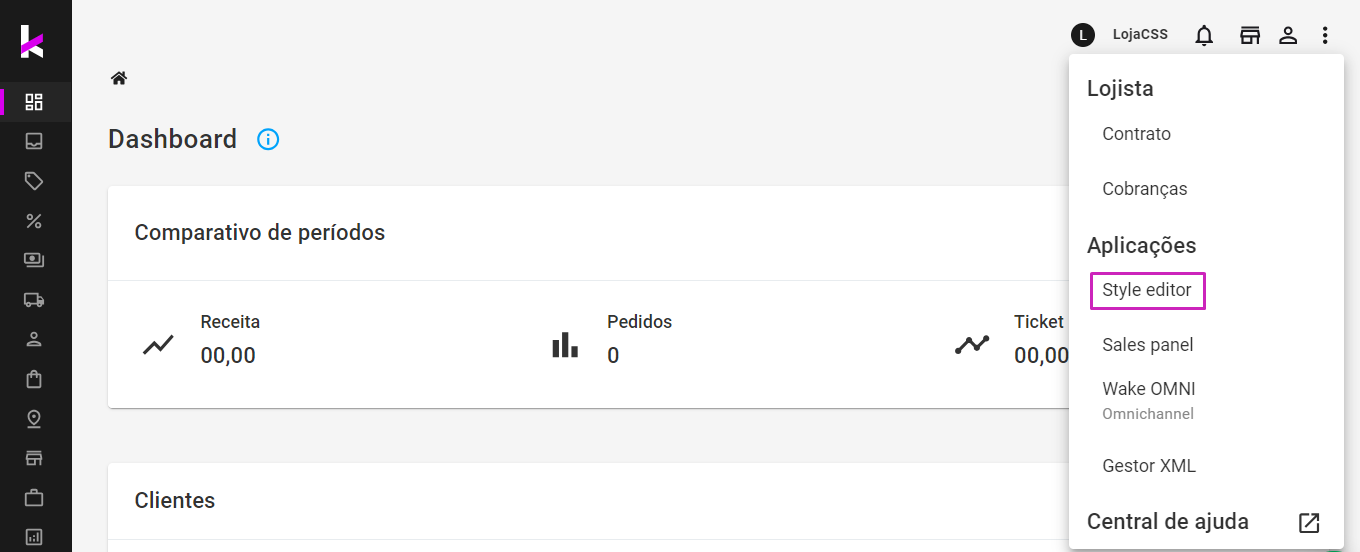The image size is (1360, 552).
Task: Click the shopping bag sidebar icon
Action: pos(34,379)
